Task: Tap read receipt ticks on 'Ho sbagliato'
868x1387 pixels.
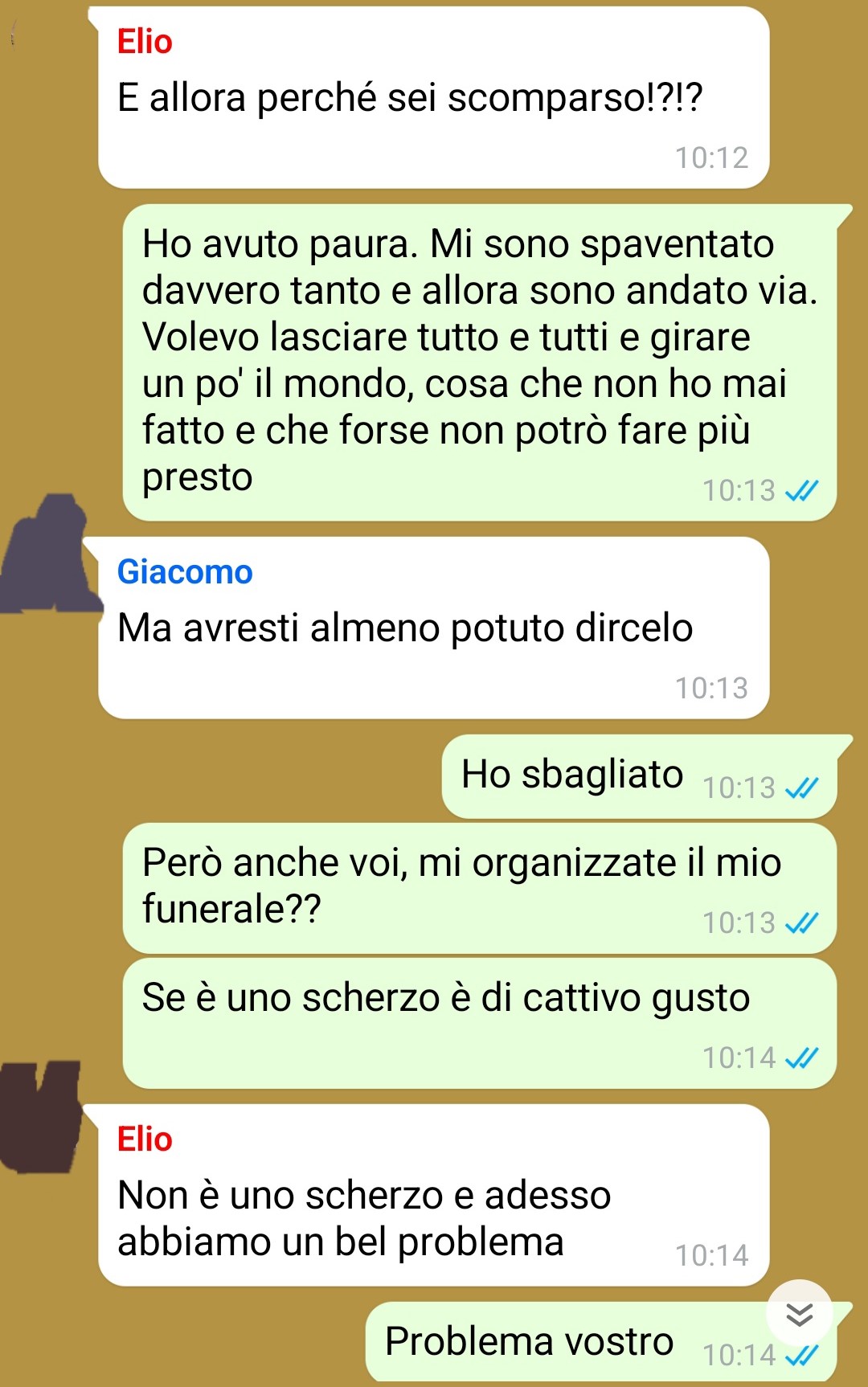Action: pyautogui.click(x=801, y=788)
